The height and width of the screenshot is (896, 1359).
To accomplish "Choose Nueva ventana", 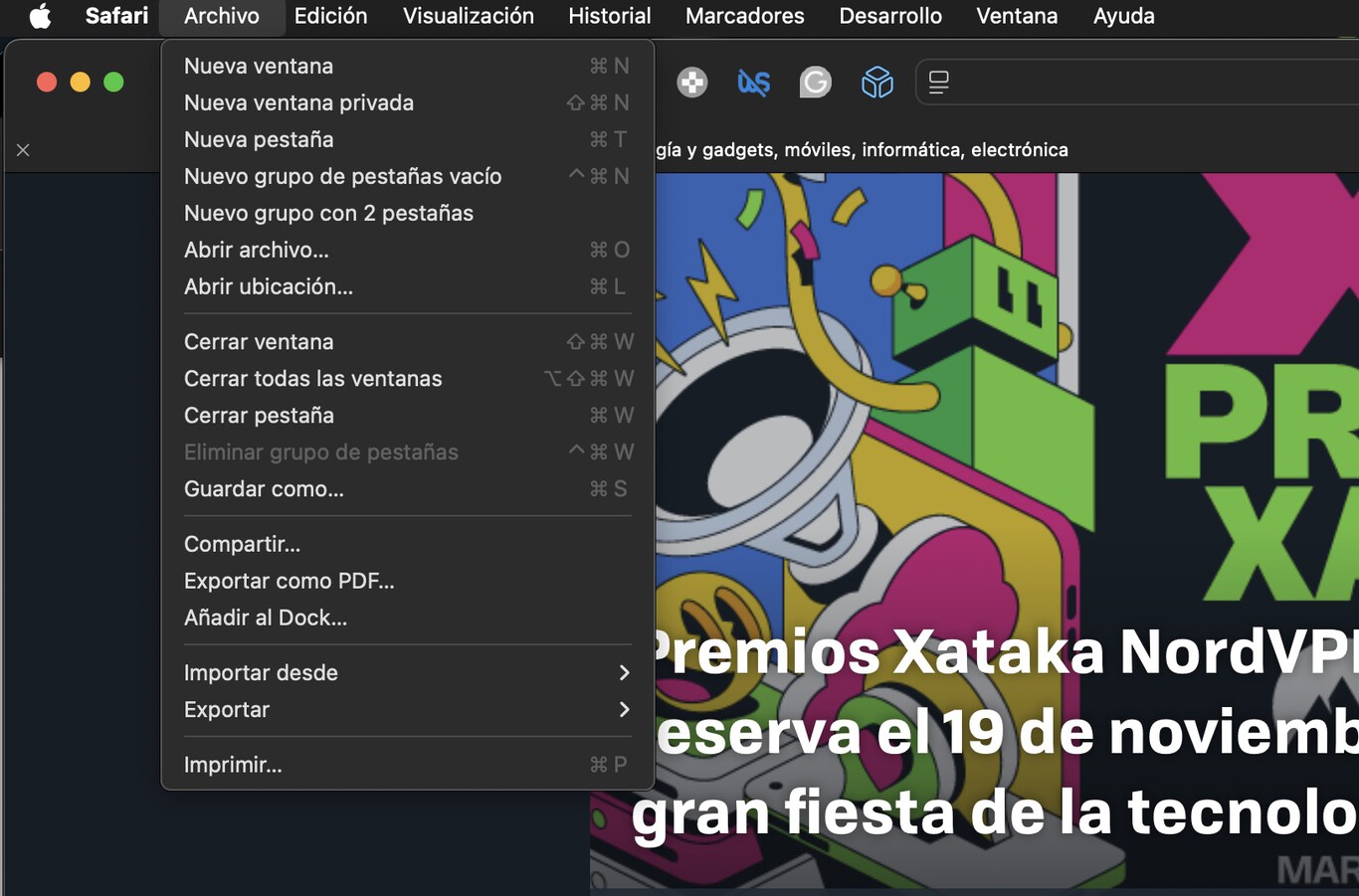I will [407, 66].
